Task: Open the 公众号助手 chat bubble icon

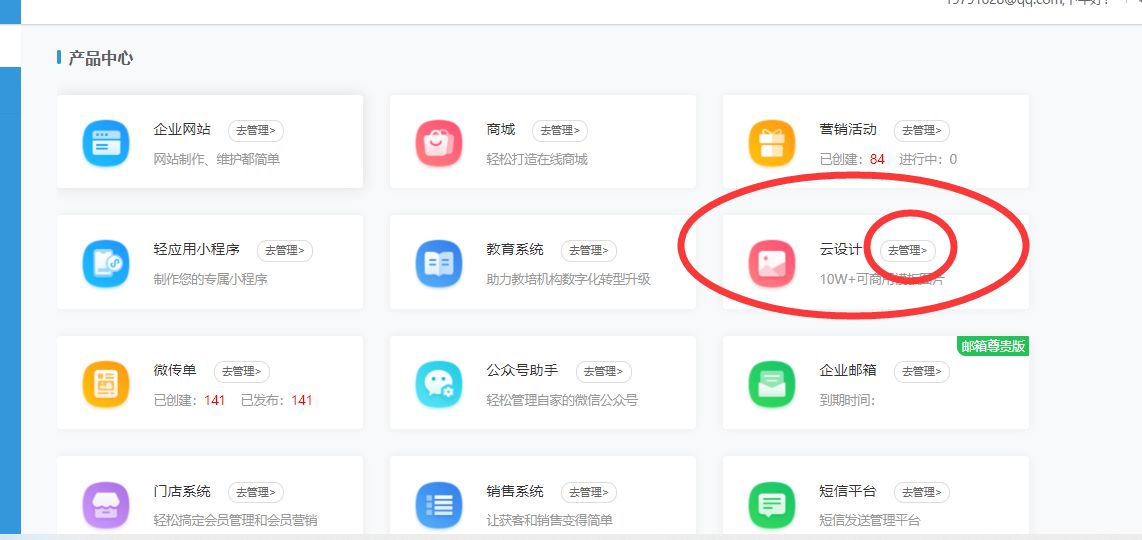Action: click(439, 384)
